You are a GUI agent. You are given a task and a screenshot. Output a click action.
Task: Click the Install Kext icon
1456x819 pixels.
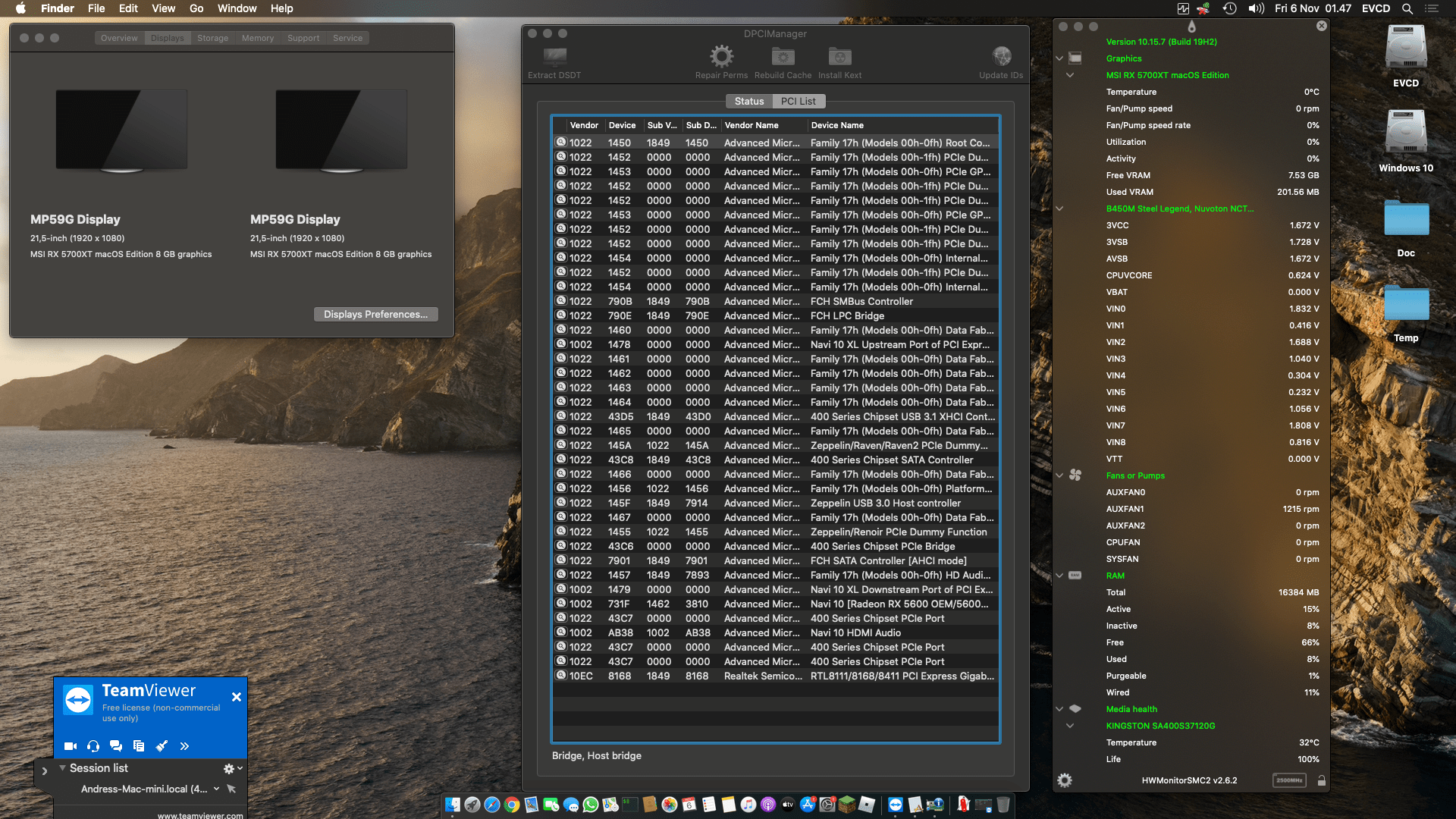pyautogui.click(x=839, y=57)
